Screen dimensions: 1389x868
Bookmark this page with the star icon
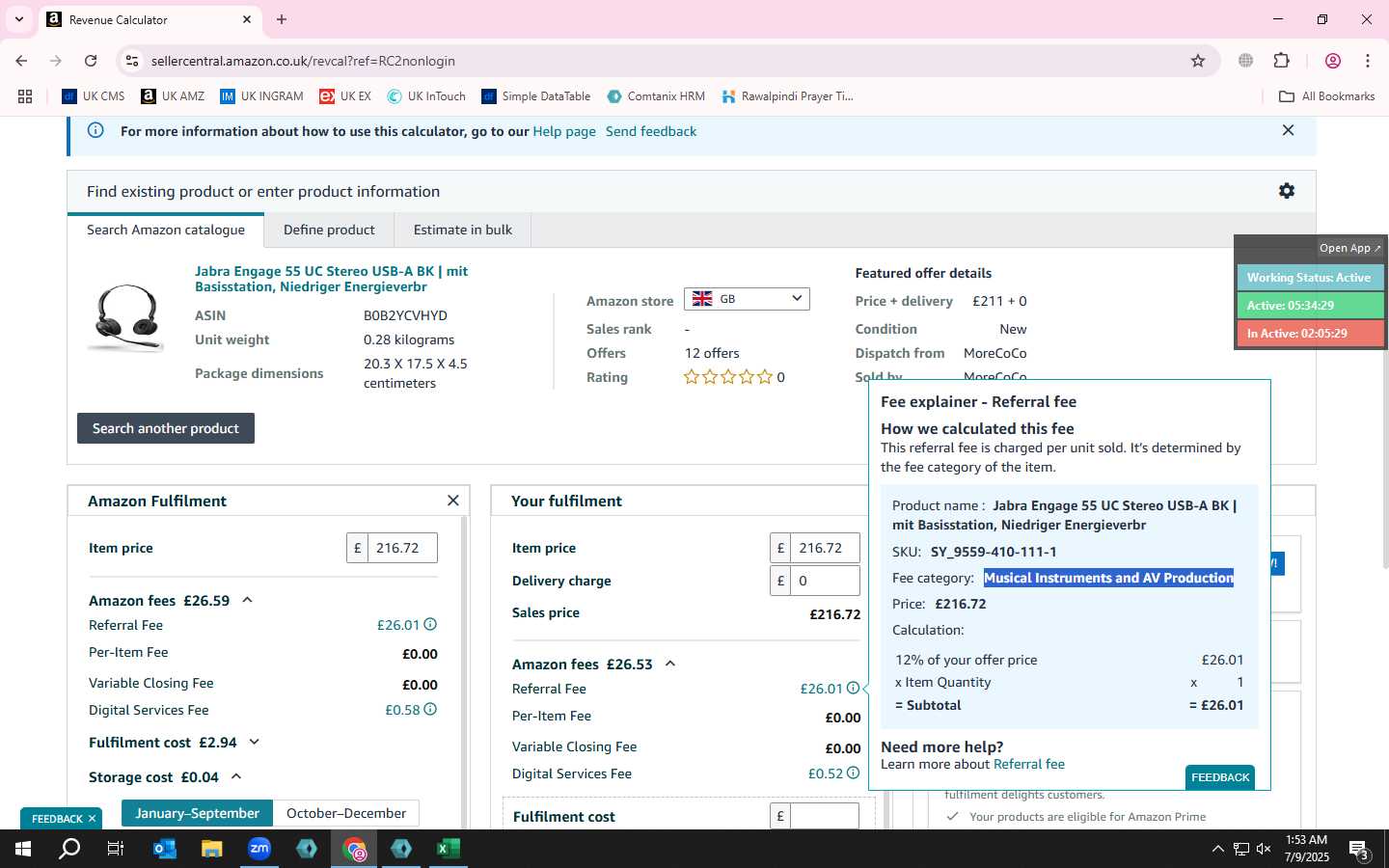point(1198,61)
